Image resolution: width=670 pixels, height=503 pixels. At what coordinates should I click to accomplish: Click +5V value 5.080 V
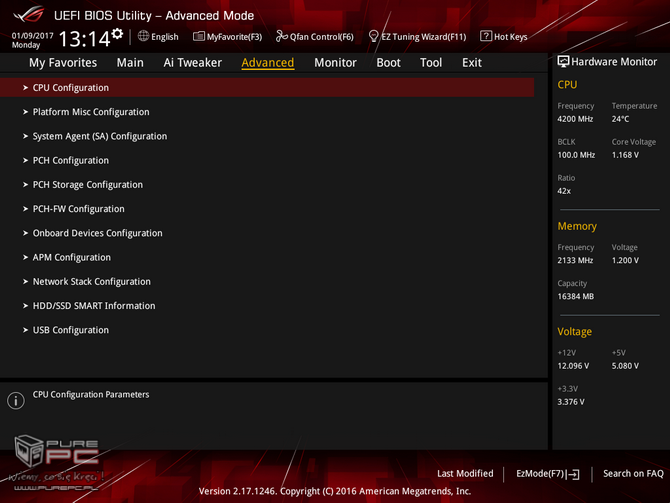pyautogui.click(x=625, y=366)
